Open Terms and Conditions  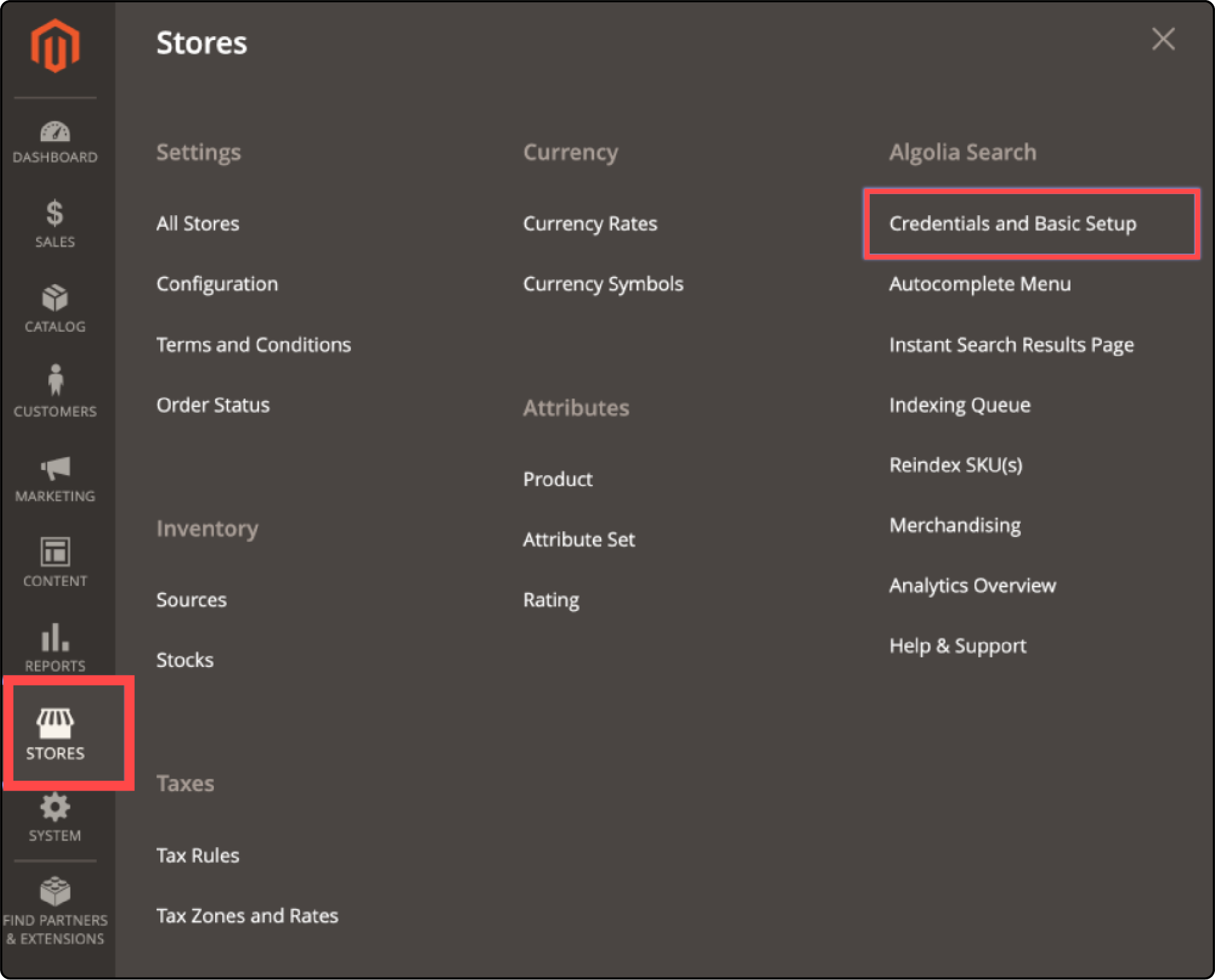pyautogui.click(x=254, y=345)
